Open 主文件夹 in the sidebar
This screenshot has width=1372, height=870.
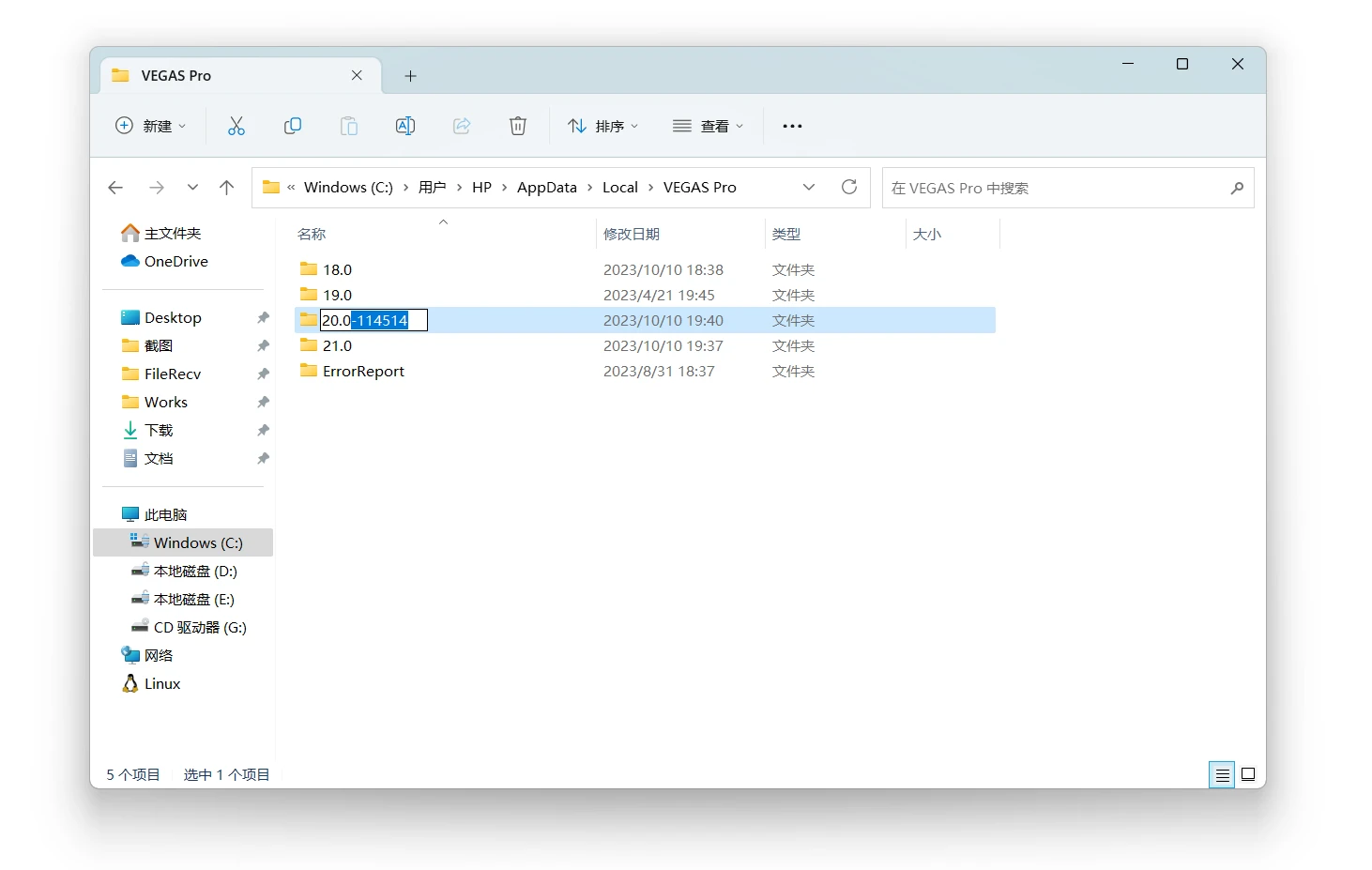click(x=161, y=233)
